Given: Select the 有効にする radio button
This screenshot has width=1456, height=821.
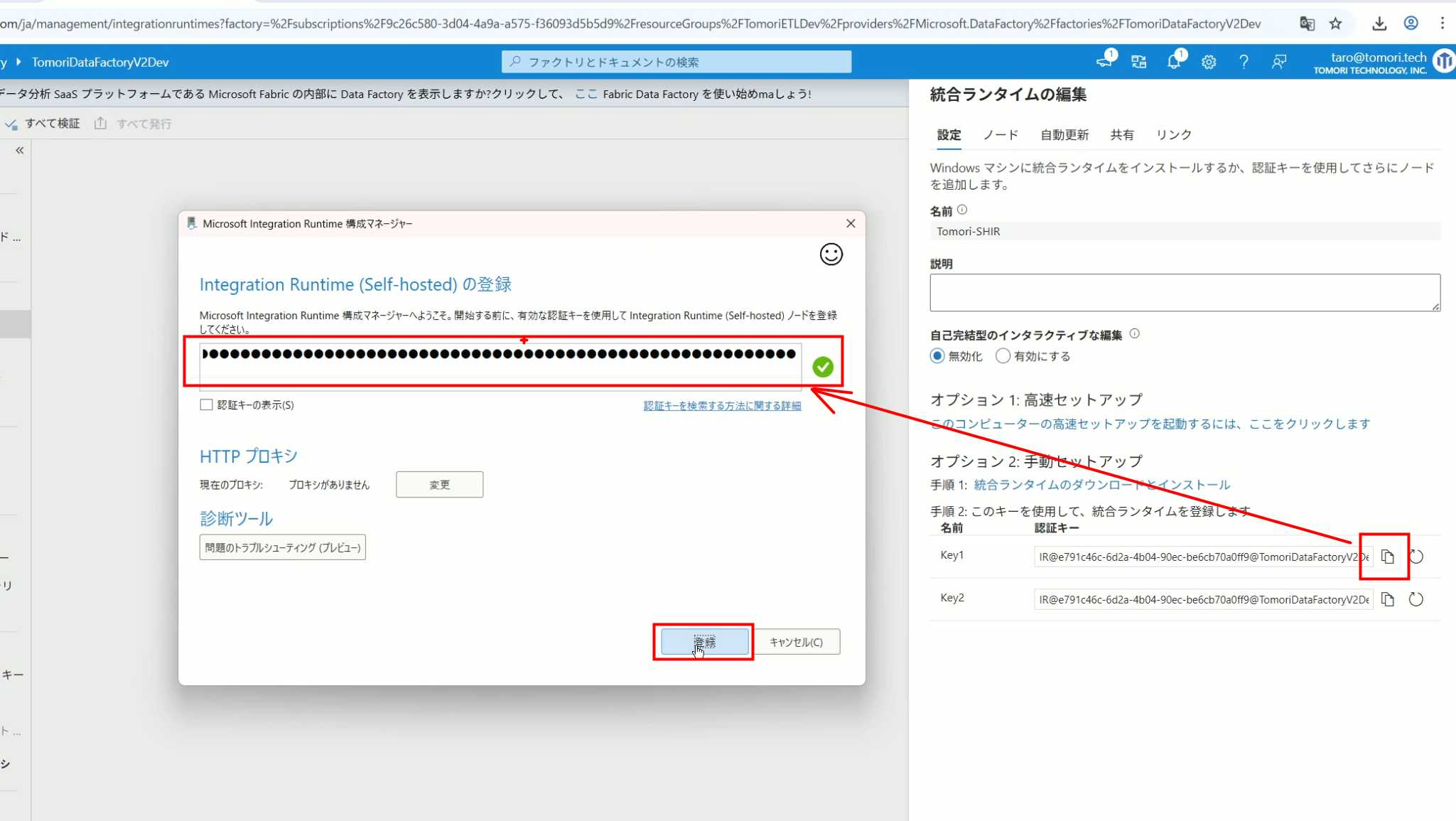Looking at the screenshot, I should coord(1003,356).
